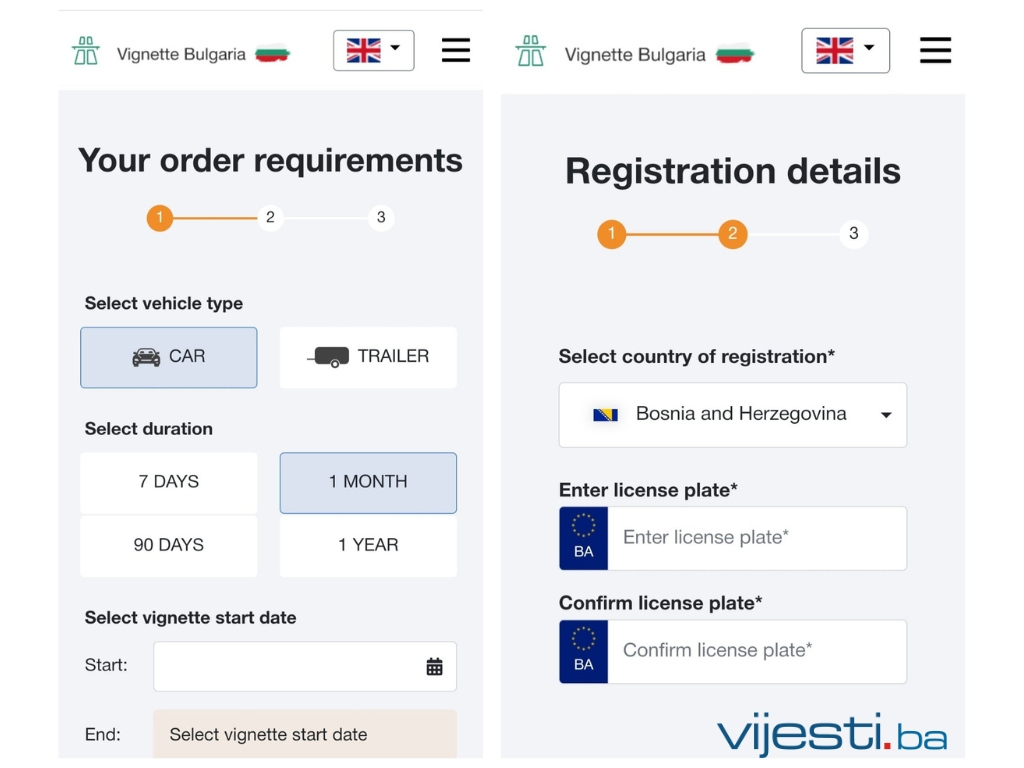Click the BA EU badge in the Confirm license plate field
The image size is (1024, 768).
583,652
